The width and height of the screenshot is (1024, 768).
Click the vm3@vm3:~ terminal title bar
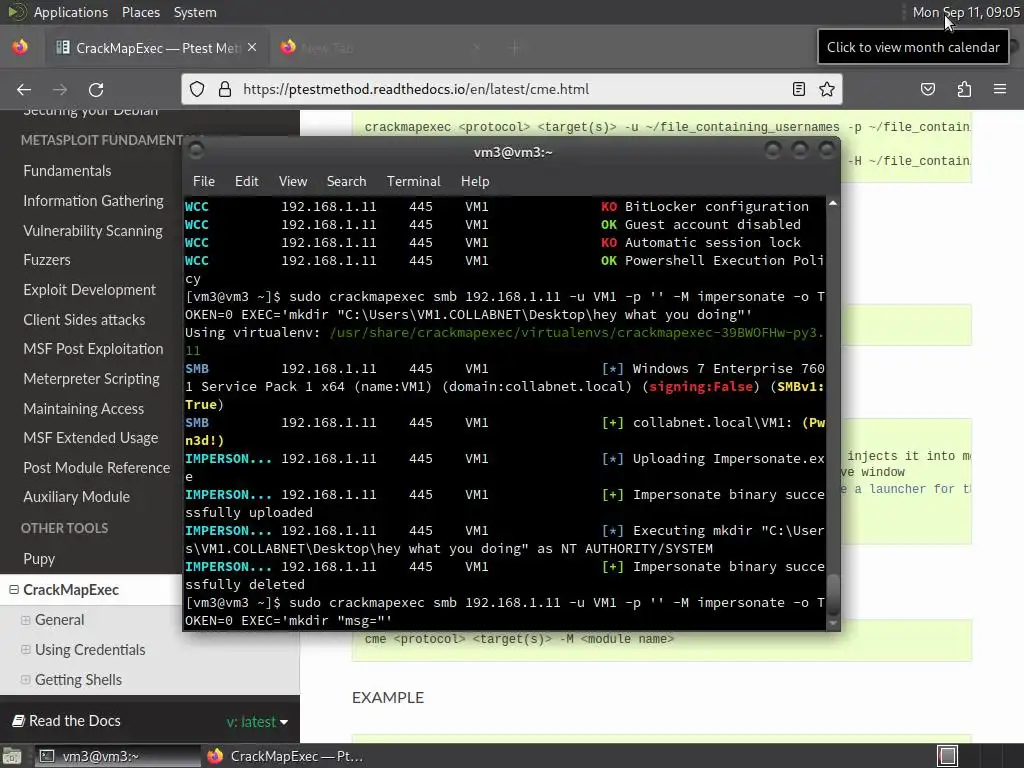(x=513, y=152)
